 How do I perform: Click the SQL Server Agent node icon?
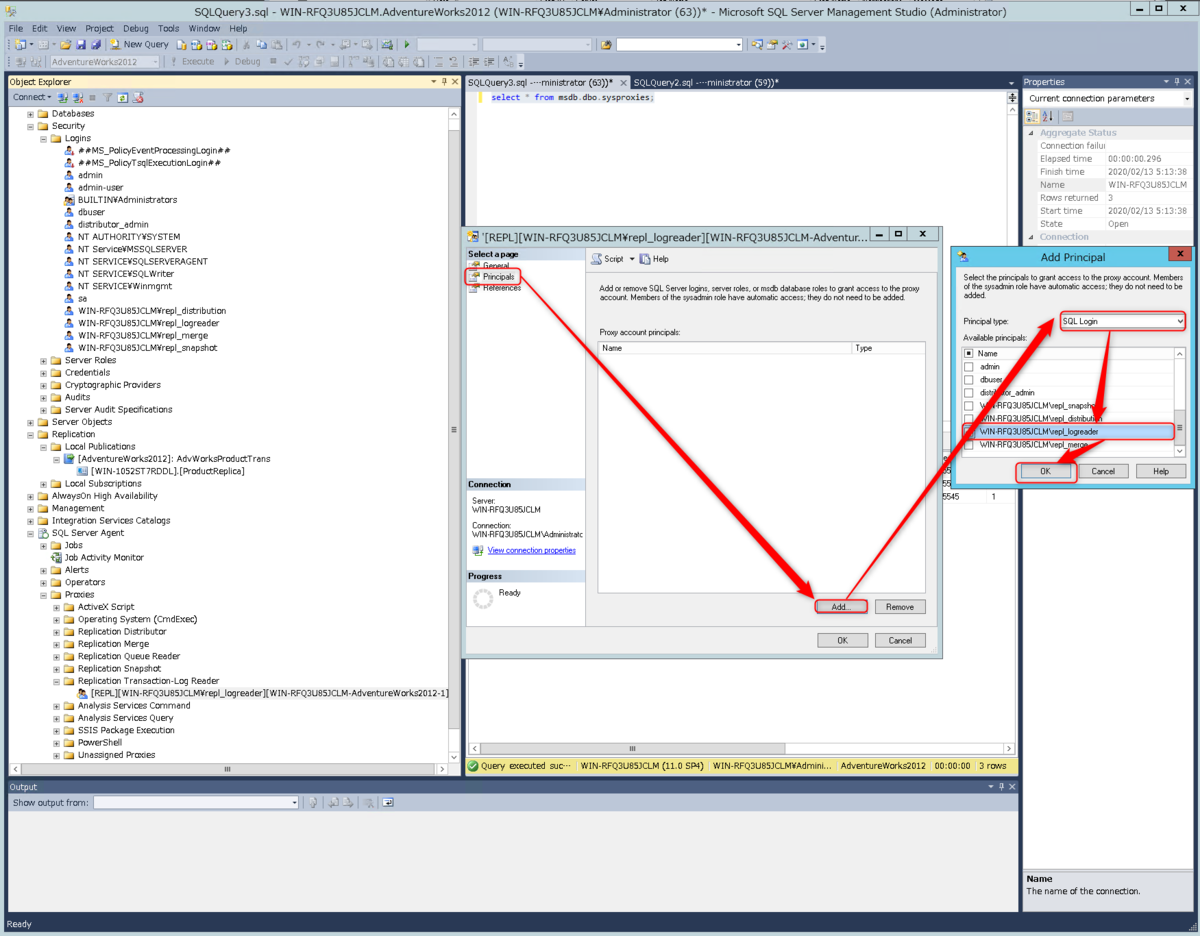coord(43,533)
